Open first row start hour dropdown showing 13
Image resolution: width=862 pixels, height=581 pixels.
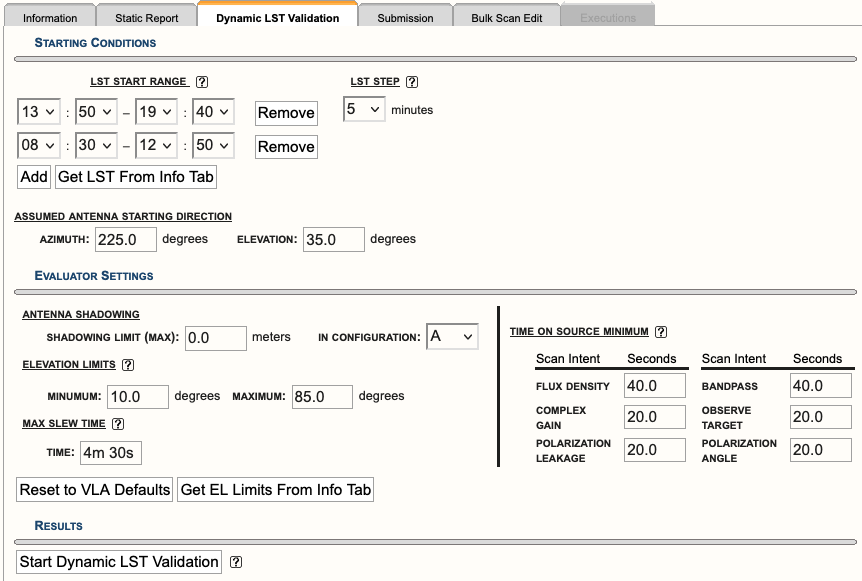coord(39,112)
